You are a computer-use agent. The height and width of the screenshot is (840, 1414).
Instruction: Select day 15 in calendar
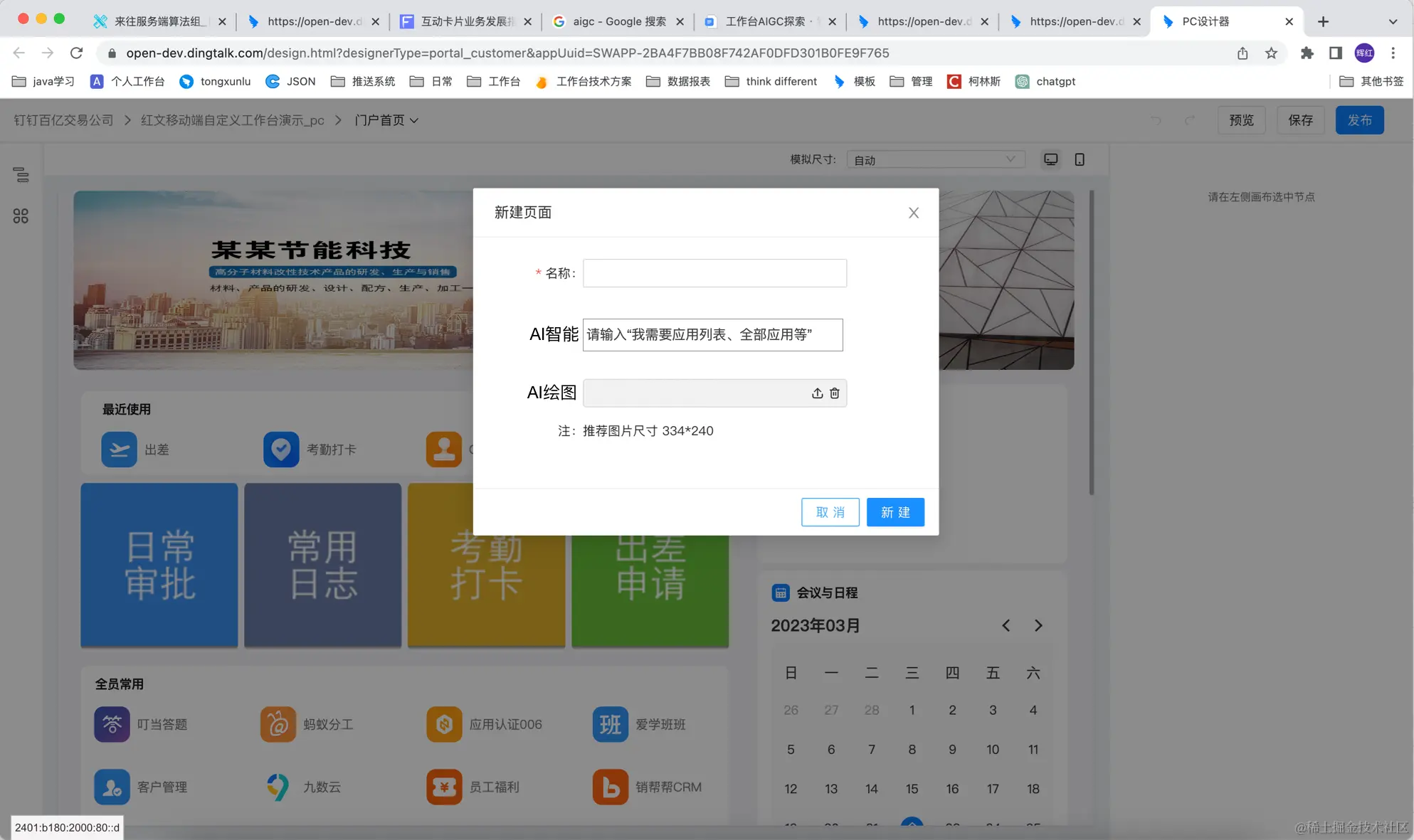click(x=912, y=789)
